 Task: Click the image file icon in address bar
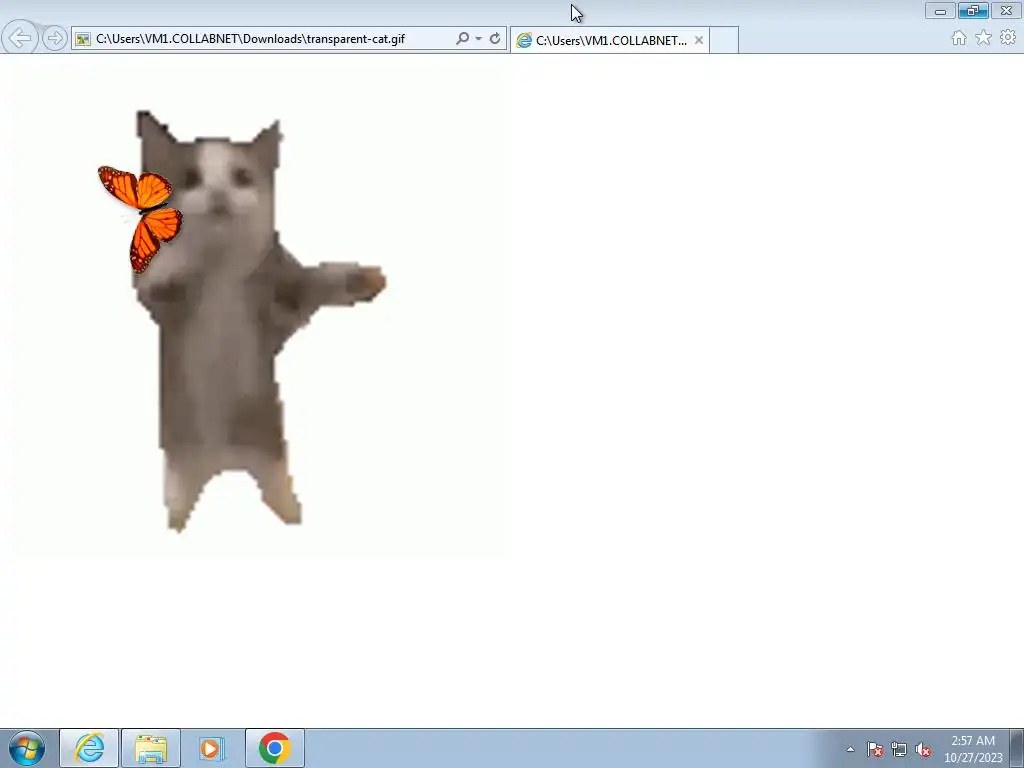(x=83, y=39)
